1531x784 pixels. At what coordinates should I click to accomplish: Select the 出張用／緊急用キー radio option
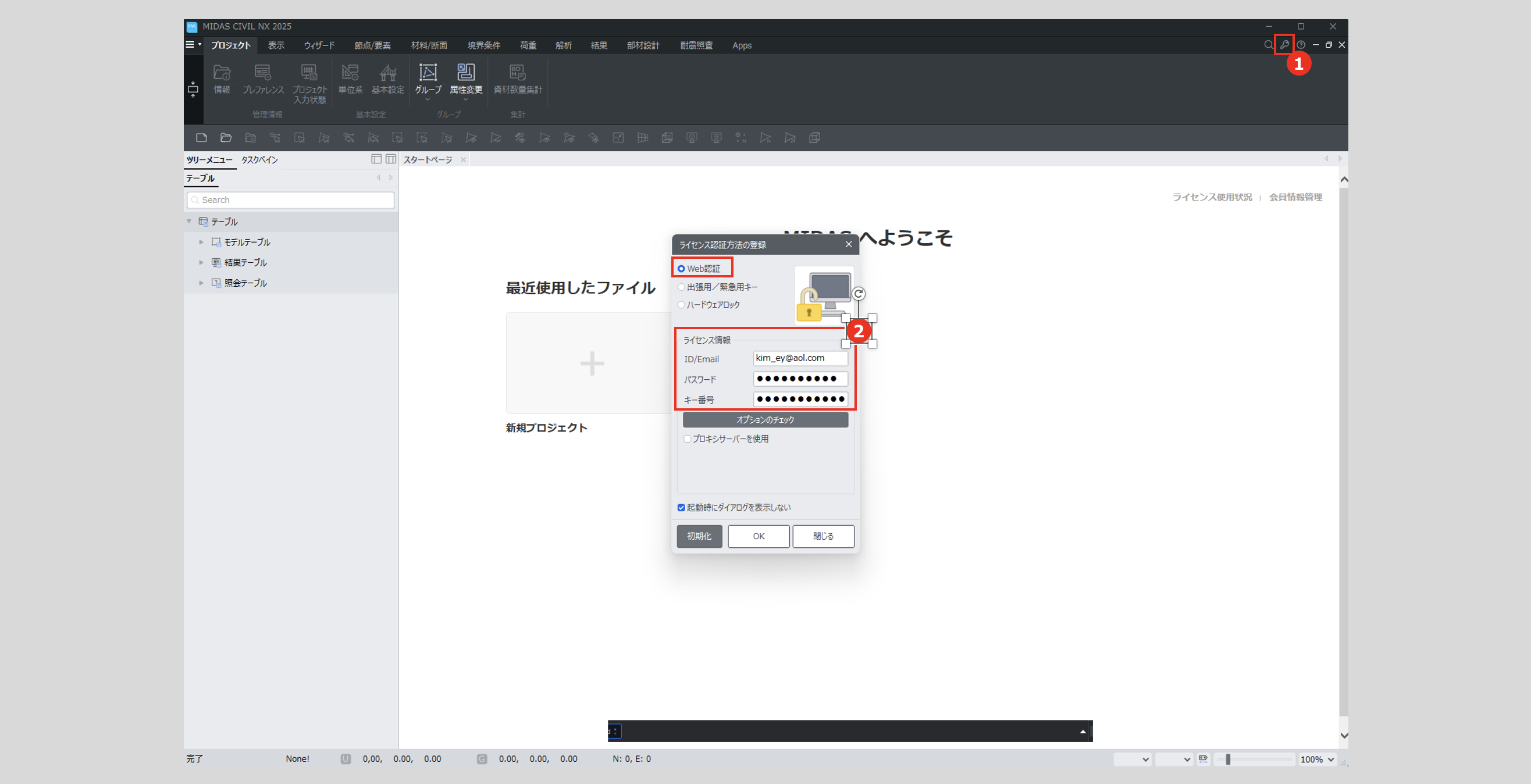coord(681,287)
